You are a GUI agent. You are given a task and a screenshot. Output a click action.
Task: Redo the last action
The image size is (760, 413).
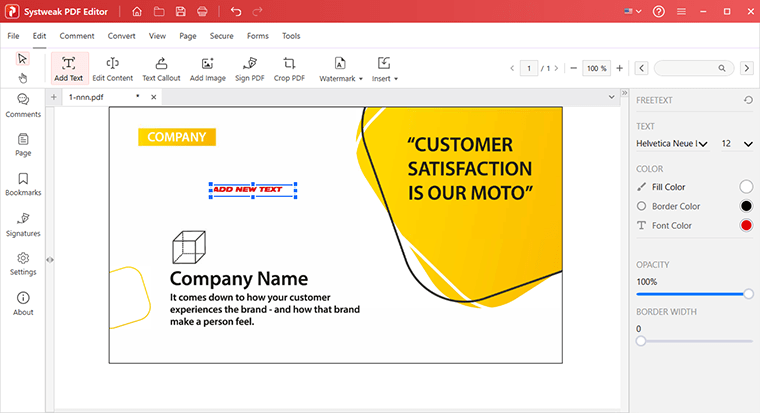click(x=257, y=11)
